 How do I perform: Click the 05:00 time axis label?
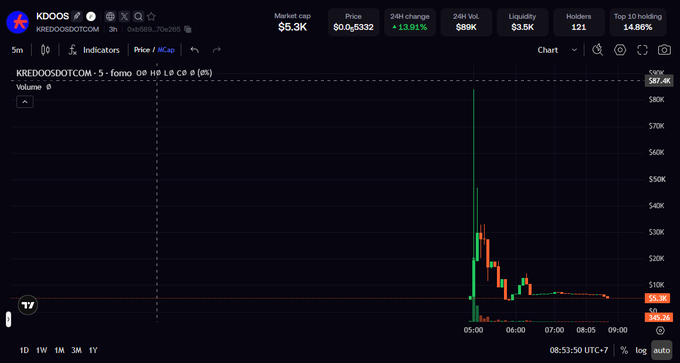[x=473, y=330]
